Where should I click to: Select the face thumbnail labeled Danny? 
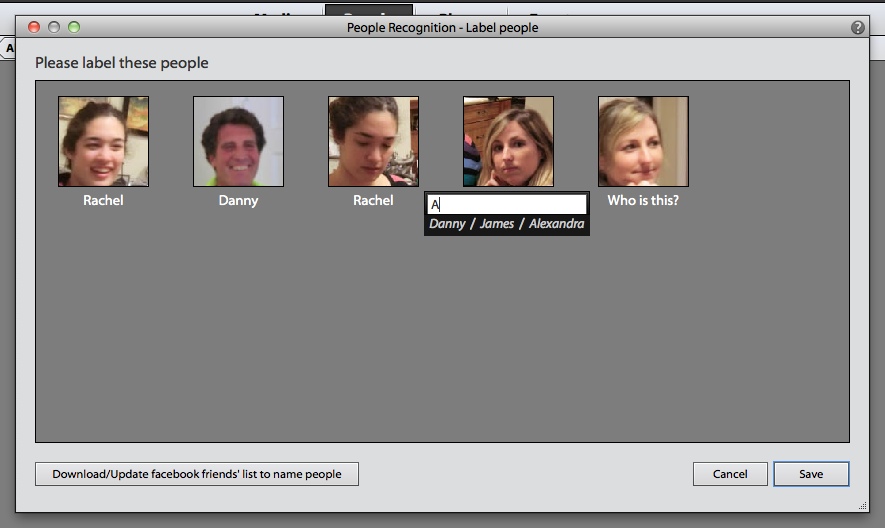[x=238, y=141]
